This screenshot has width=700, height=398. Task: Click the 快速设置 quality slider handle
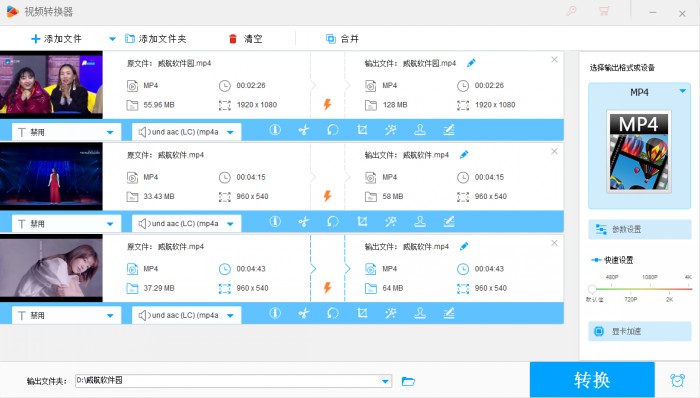[592, 289]
